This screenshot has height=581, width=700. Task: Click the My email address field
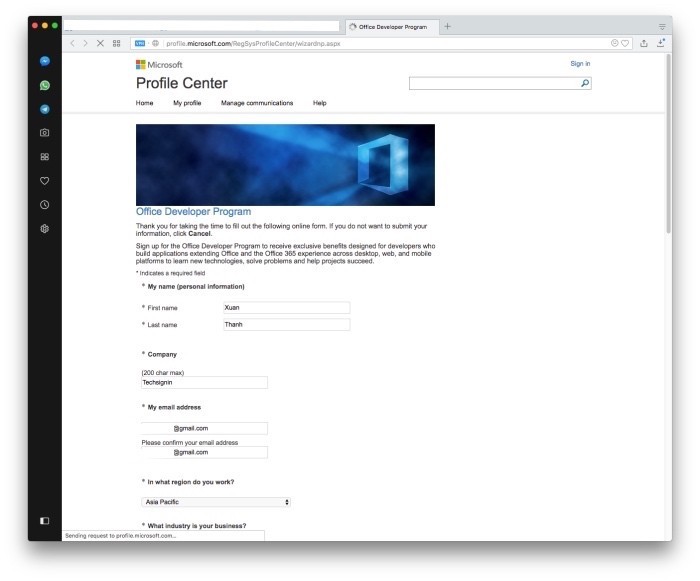204,428
